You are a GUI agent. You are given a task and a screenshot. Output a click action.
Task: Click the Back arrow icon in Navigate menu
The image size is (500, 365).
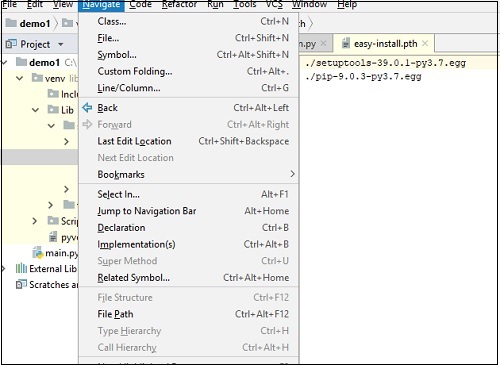coord(87,108)
